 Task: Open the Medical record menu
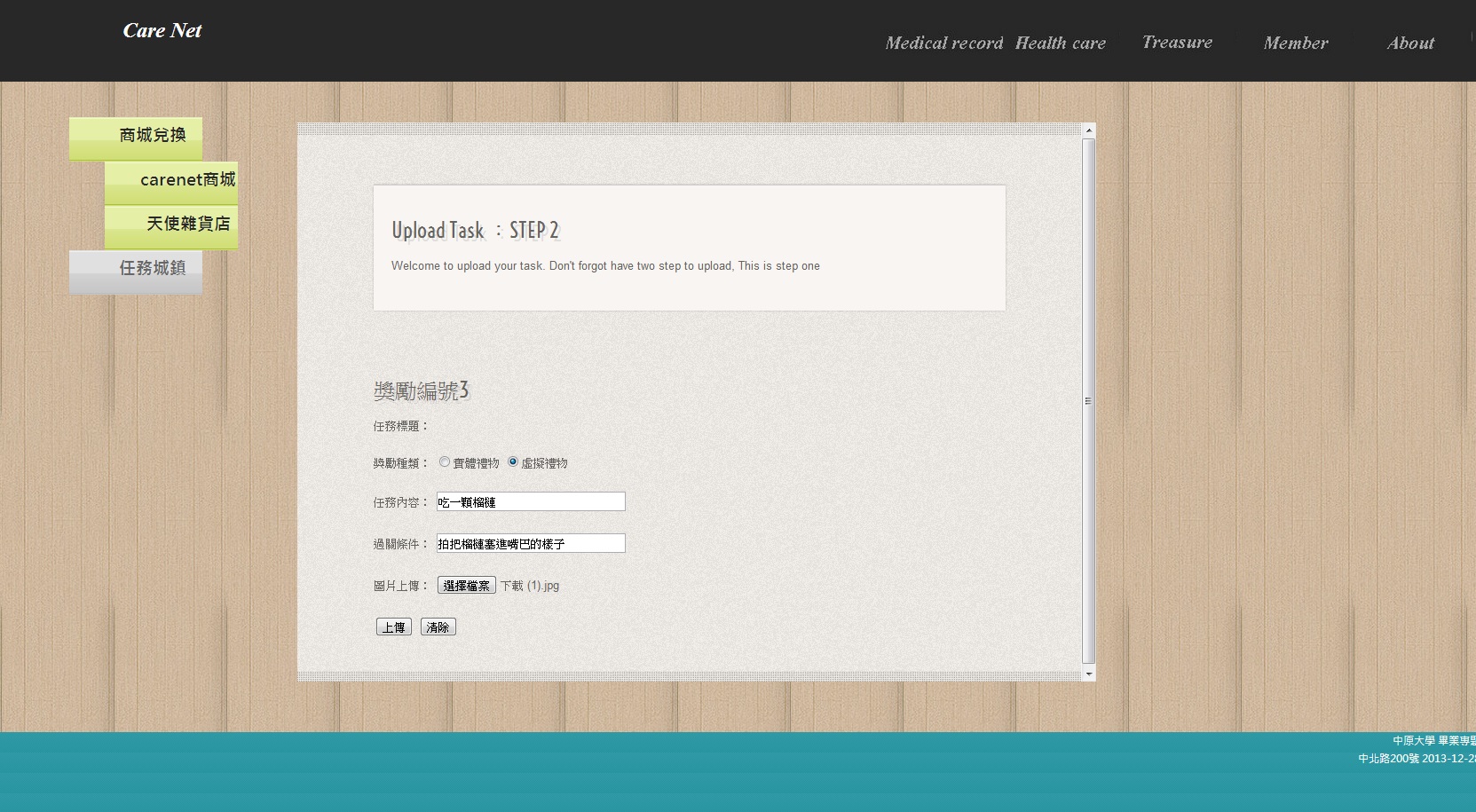[x=943, y=43]
